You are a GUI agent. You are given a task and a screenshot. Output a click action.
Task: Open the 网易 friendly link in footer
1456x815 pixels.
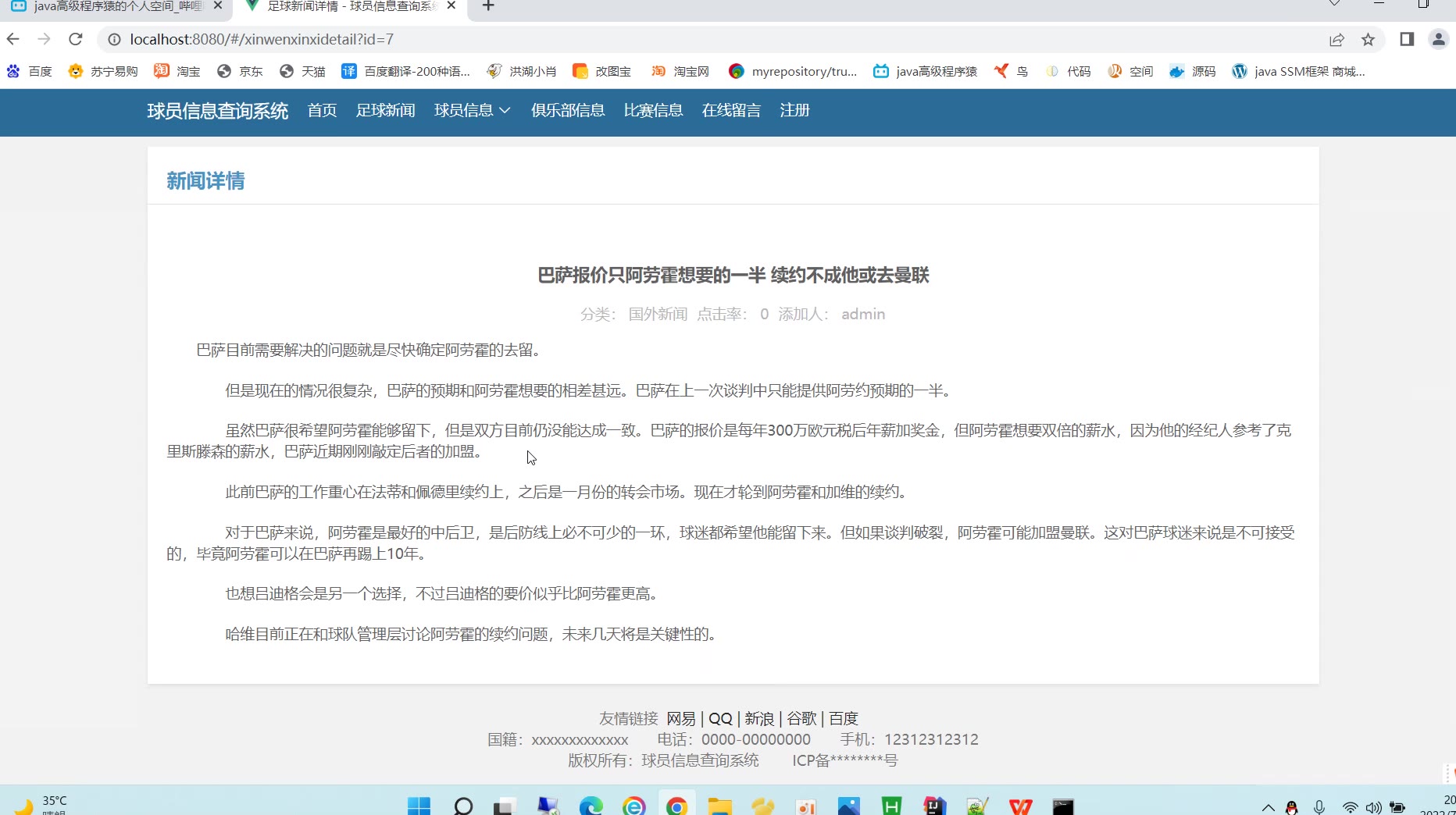pos(680,718)
